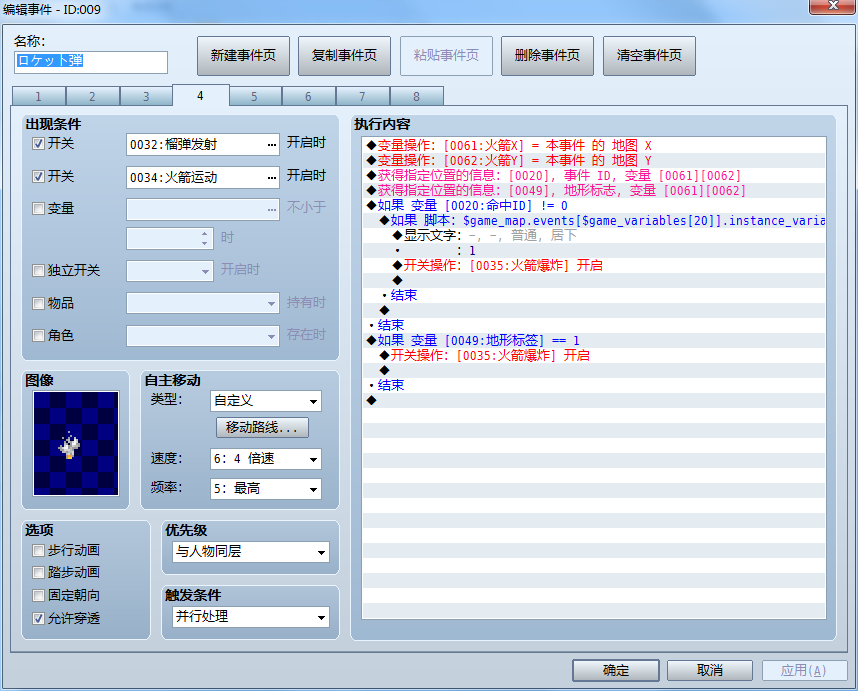
Task: Open the 类型 自定义 dropdown
Action: coord(266,400)
